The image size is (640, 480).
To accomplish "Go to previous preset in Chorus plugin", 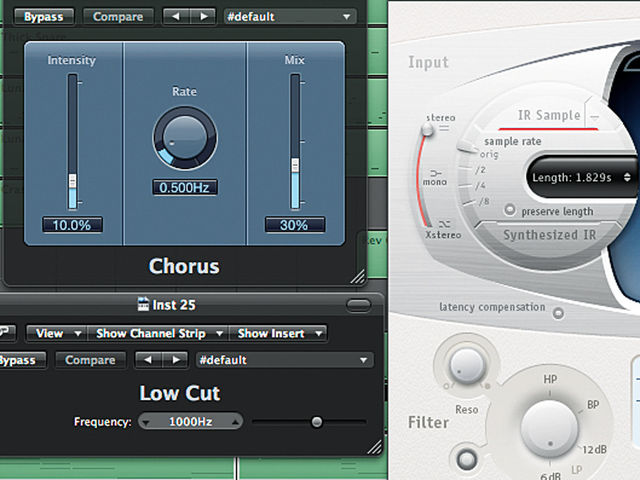I will tap(176, 17).
